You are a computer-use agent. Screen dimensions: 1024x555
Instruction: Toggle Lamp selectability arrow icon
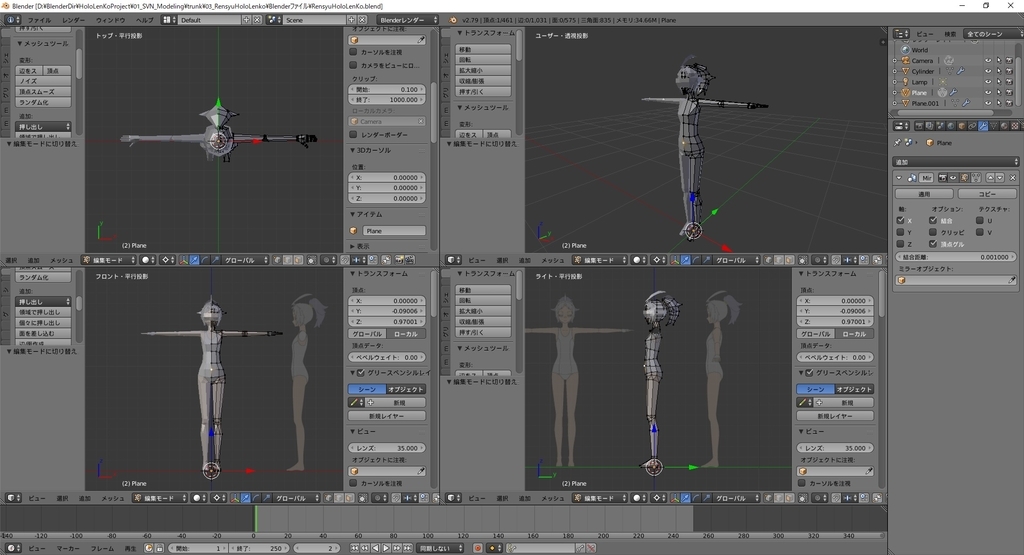(999, 82)
